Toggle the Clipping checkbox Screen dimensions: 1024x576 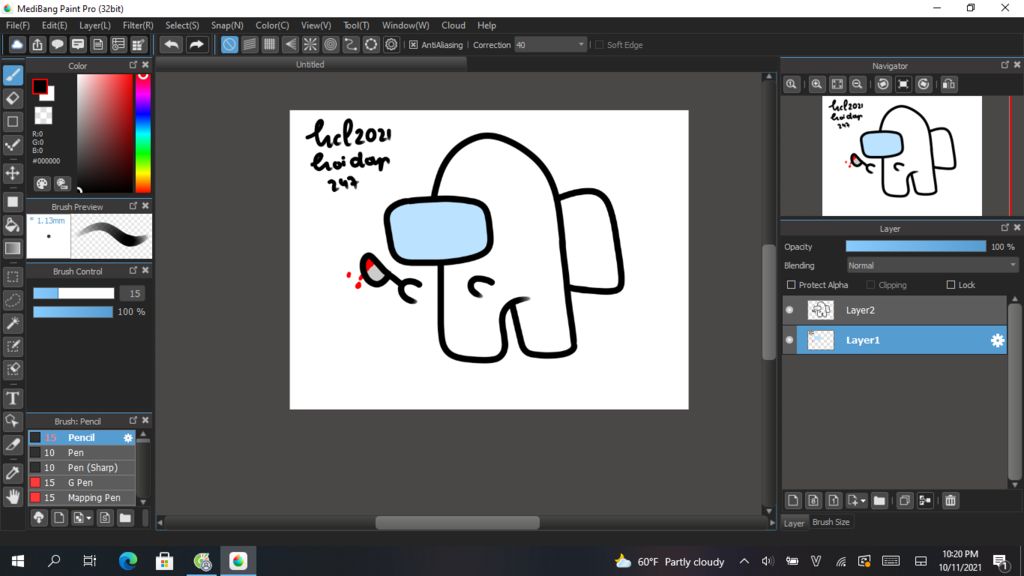coord(871,285)
